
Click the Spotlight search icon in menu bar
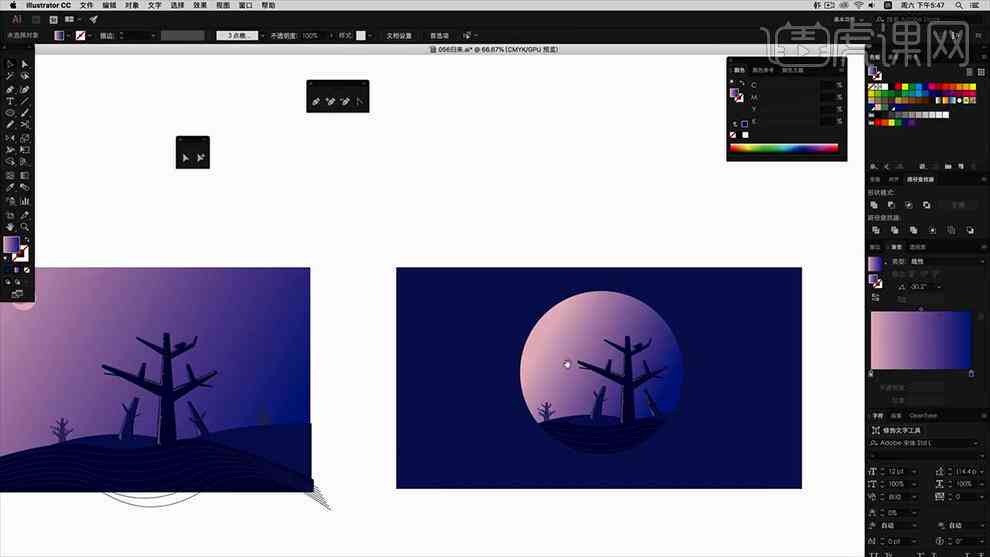click(958, 5)
